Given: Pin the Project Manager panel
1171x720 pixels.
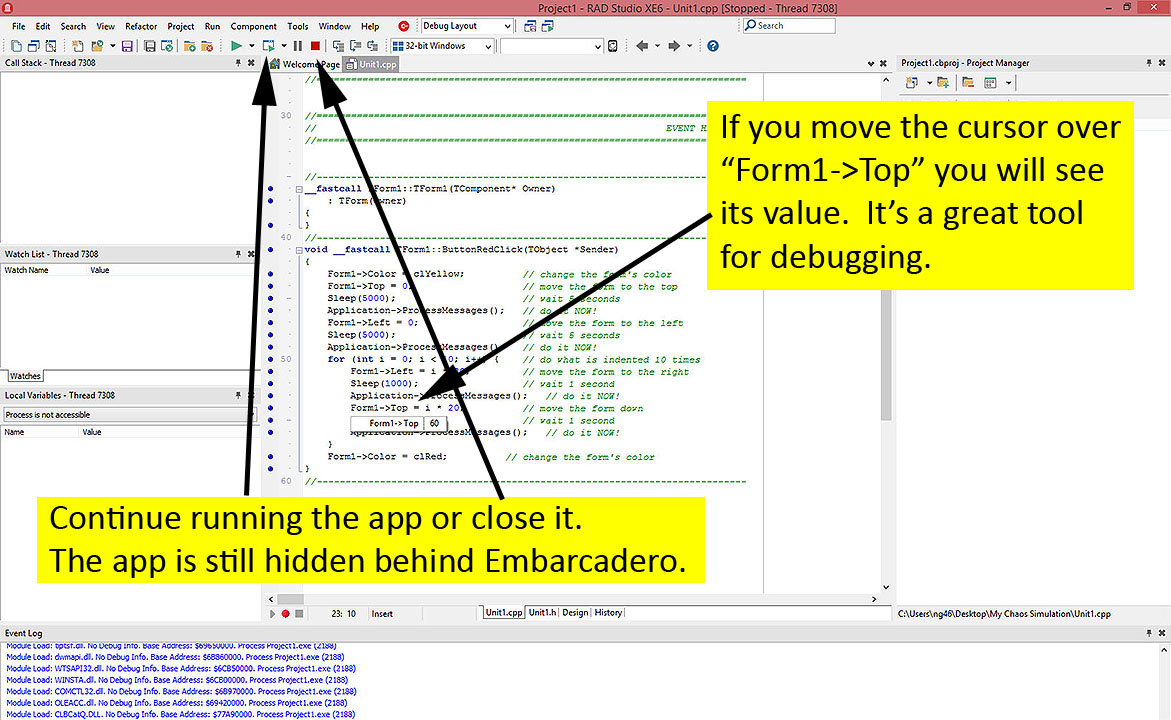Looking at the screenshot, I should (1149, 63).
